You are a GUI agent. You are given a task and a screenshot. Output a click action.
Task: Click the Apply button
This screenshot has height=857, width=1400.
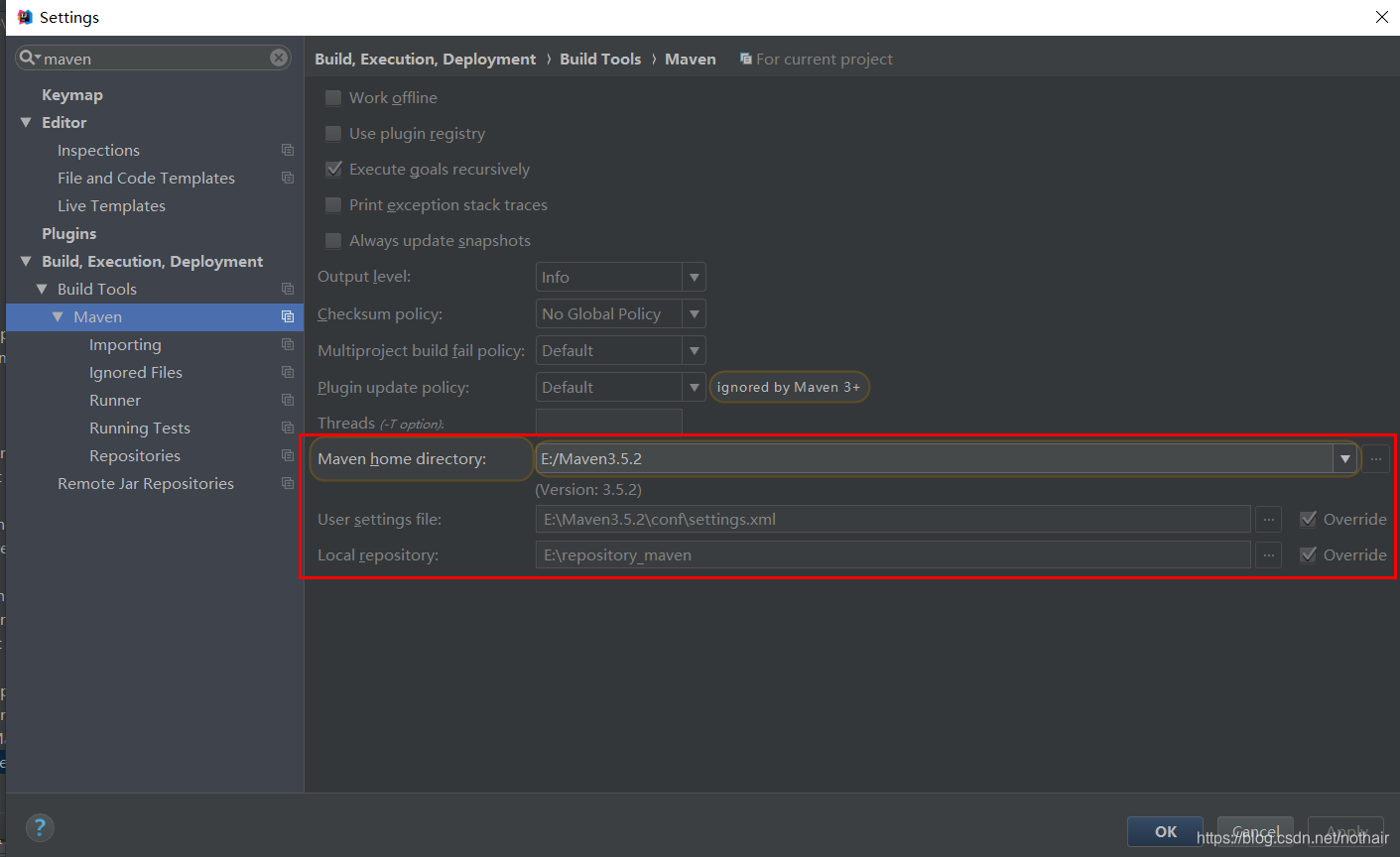[x=1345, y=831]
